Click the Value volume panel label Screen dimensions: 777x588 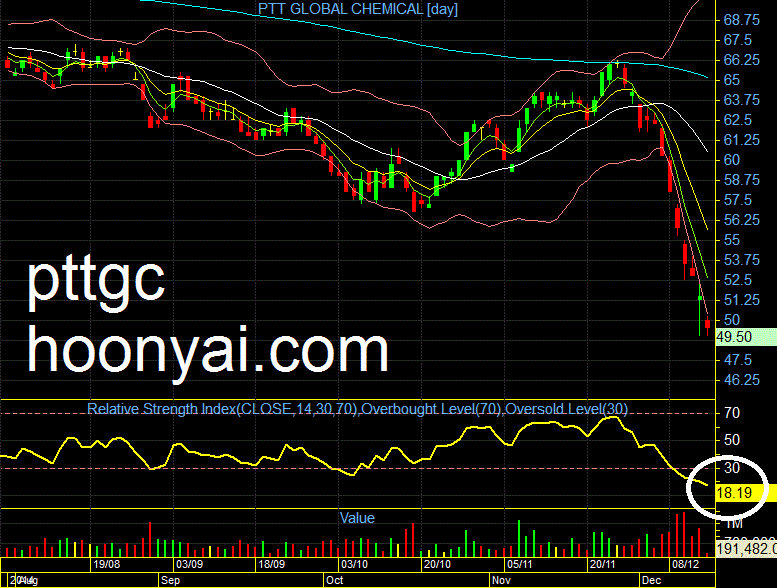click(x=357, y=518)
